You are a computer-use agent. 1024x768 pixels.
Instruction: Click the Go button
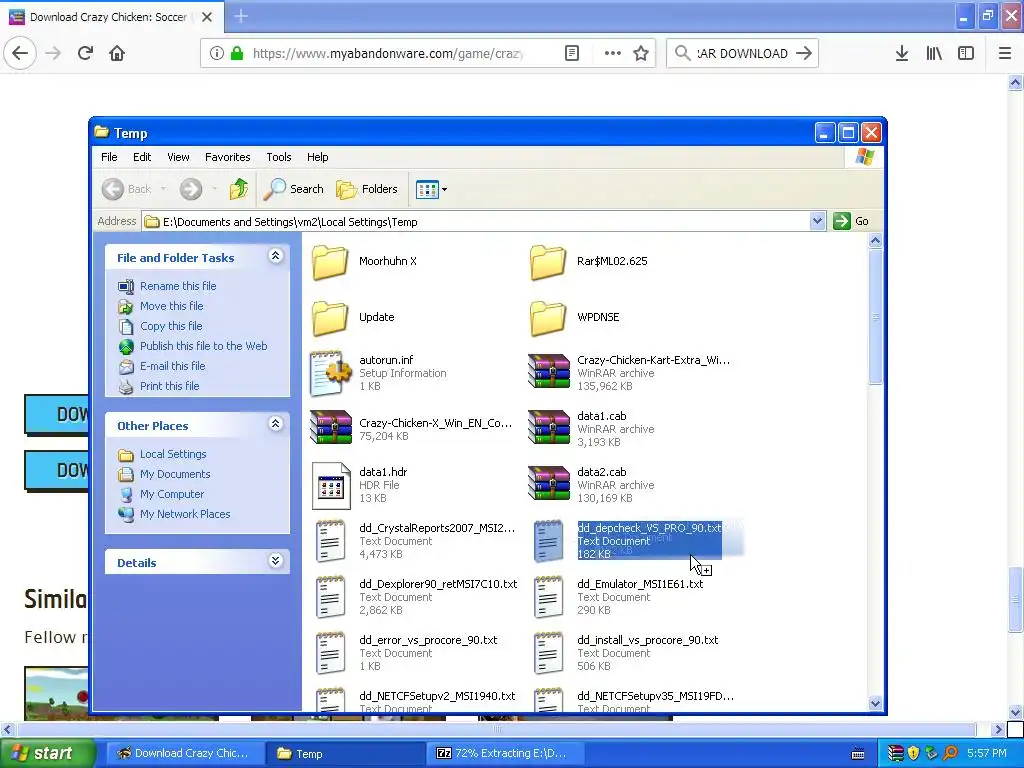852,221
